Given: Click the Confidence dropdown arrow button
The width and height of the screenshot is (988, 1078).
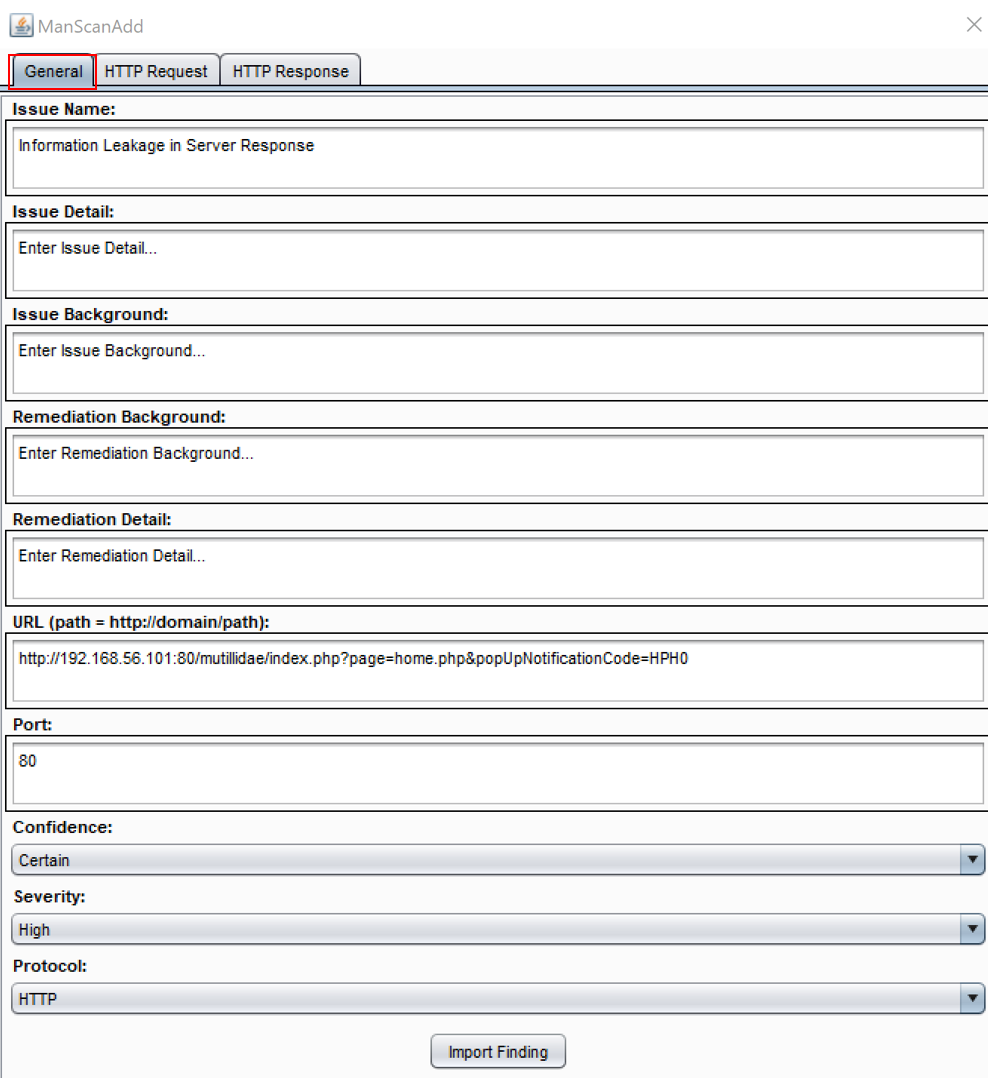Looking at the screenshot, I should click(972, 860).
